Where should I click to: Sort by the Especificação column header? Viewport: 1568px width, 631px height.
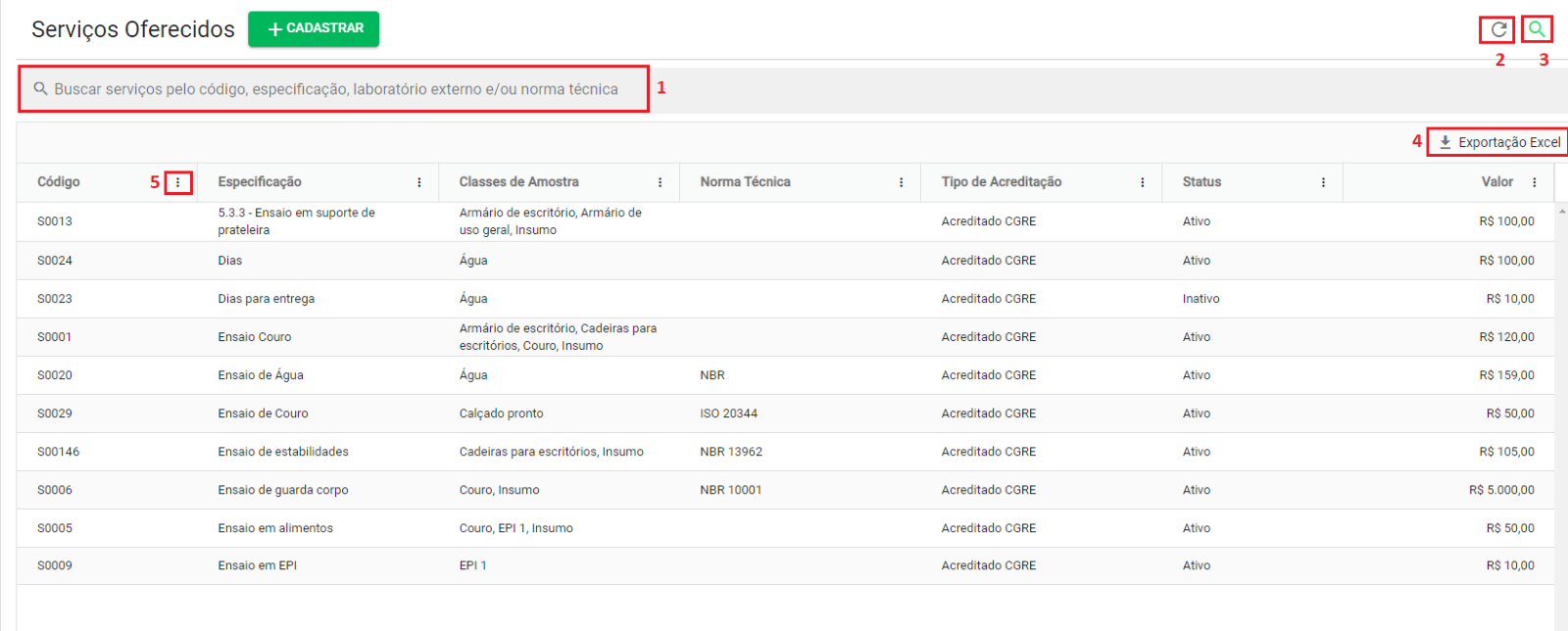coord(260,182)
